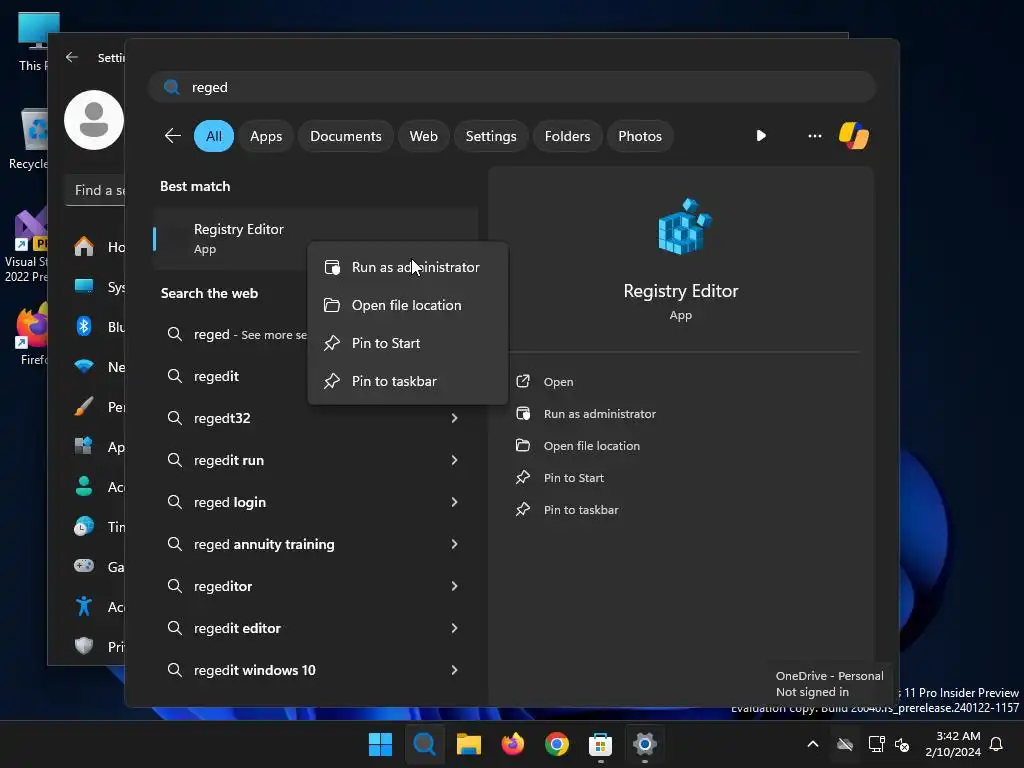
Task: Open the Copilot colorful icon in search
Action: (854, 136)
